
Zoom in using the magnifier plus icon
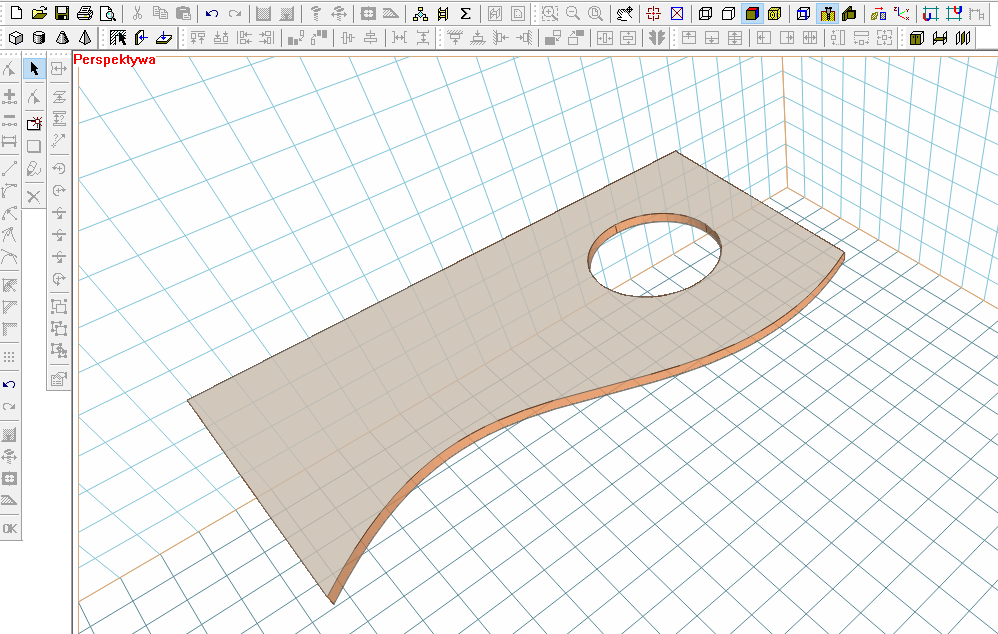550,13
